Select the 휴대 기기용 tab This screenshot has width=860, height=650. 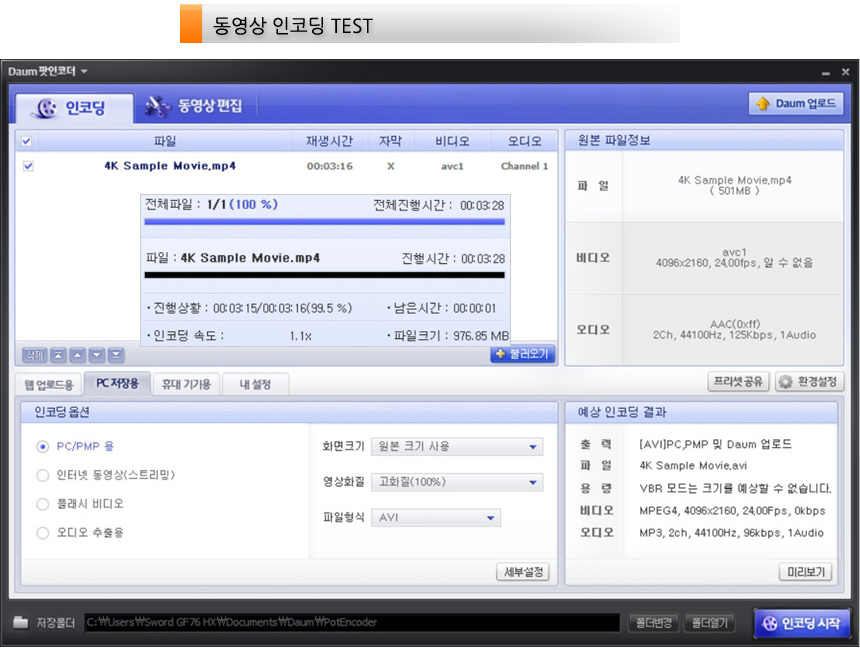(186, 384)
